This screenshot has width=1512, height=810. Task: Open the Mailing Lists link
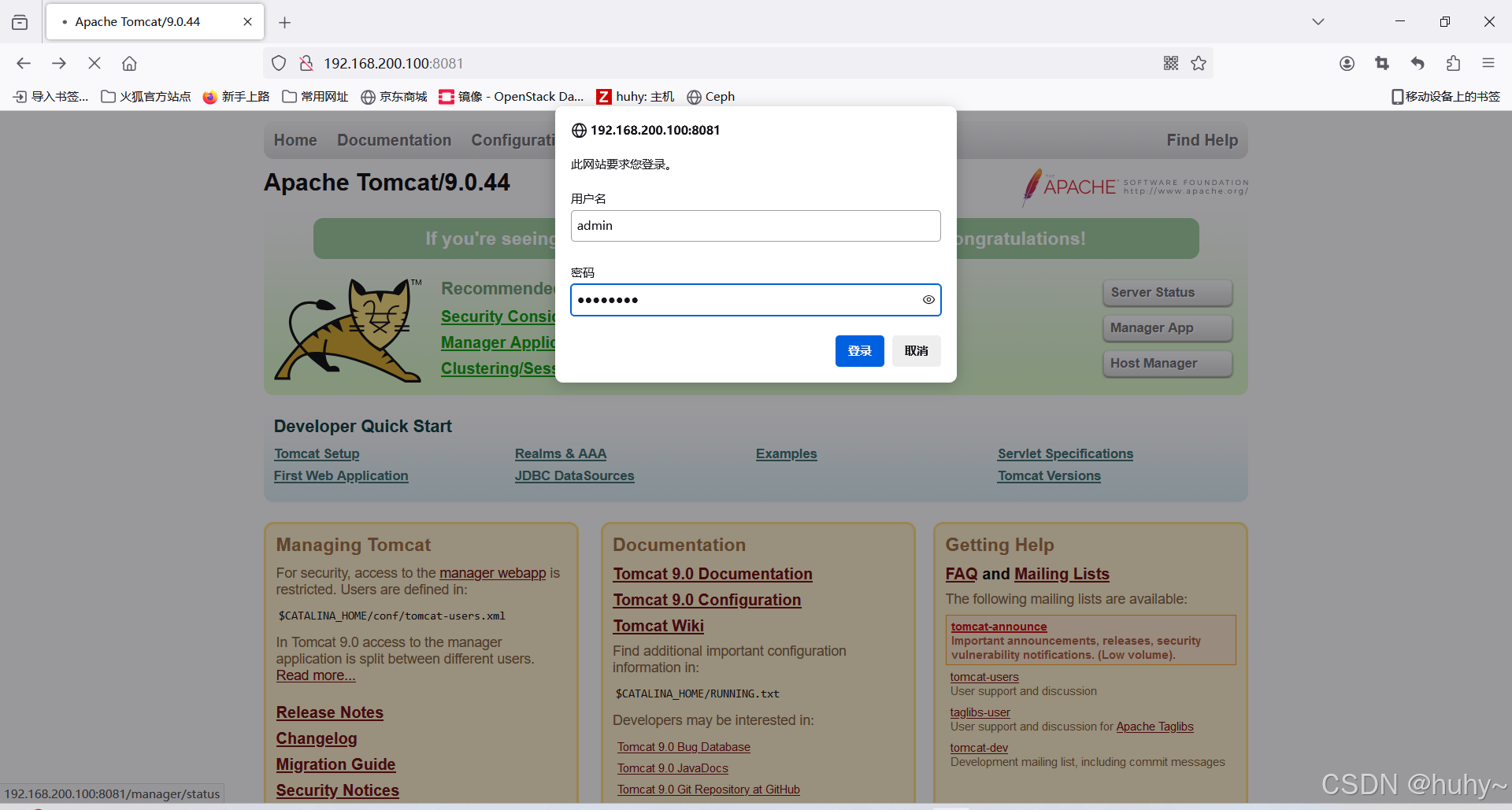coord(1062,574)
